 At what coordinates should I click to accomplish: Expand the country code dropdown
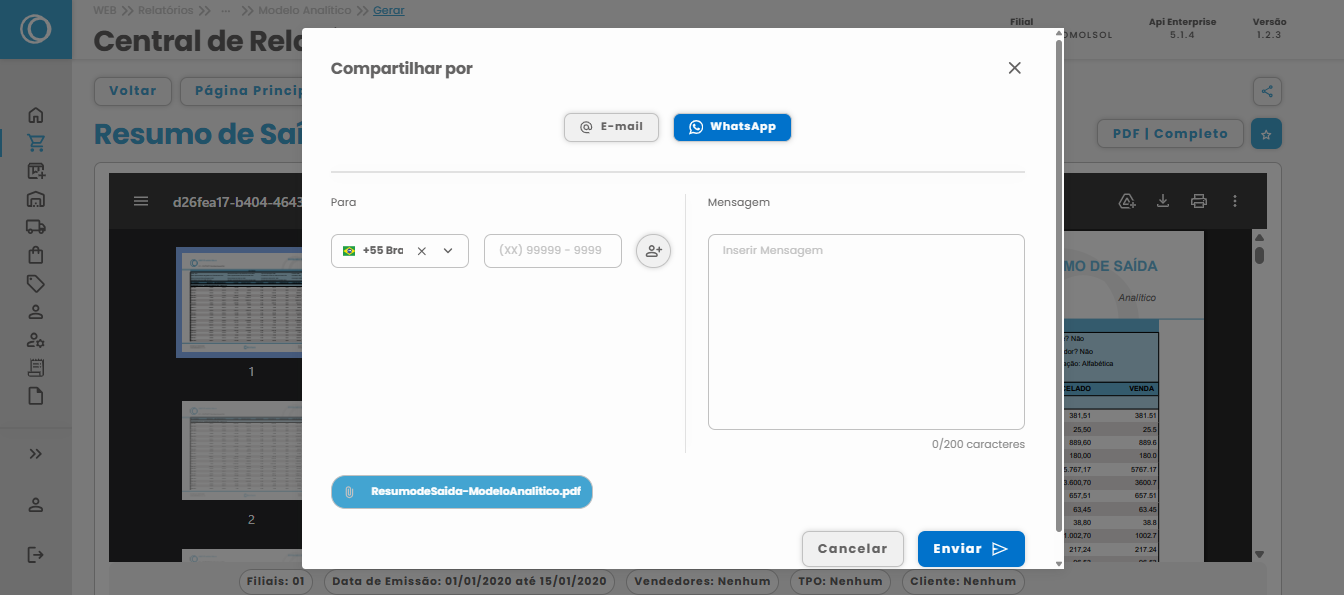click(x=448, y=251)
